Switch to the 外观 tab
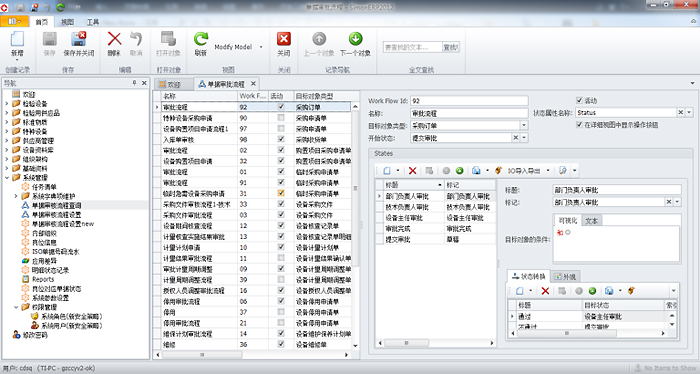Screen dimensions: 700x374 coord(565,277)
